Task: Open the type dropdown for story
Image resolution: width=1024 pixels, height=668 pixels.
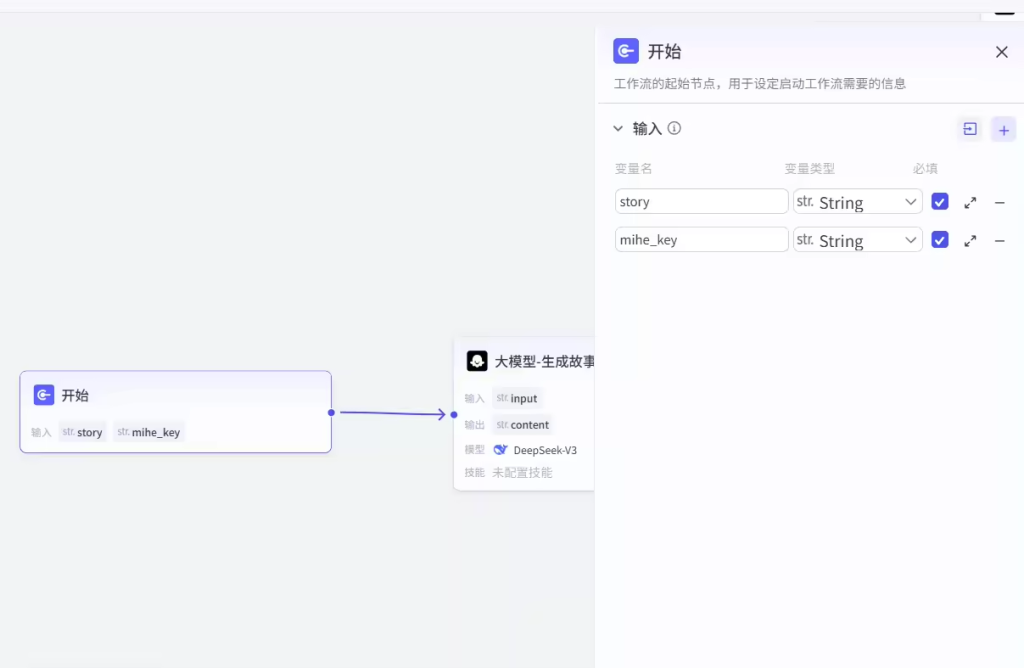Action: click(x=858, y=202)
